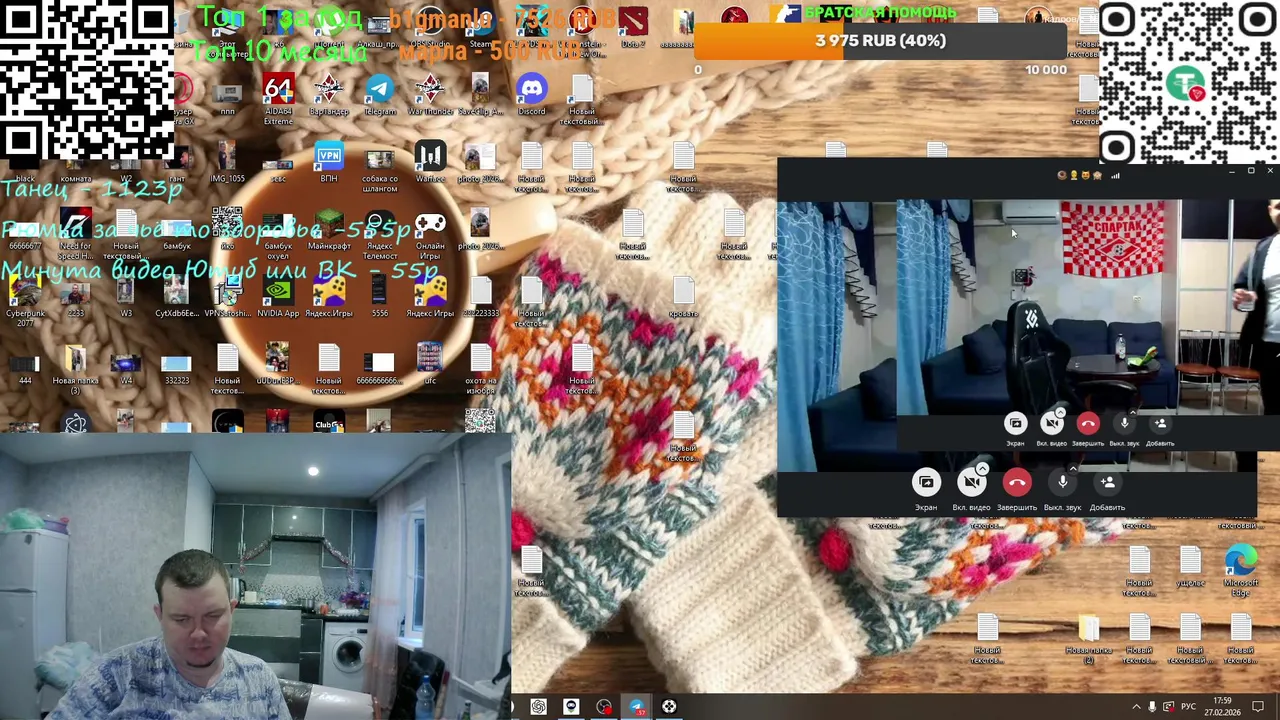
Task: Expand camera options arrow above Вкл. видео
Action: [x=982, y=468]
